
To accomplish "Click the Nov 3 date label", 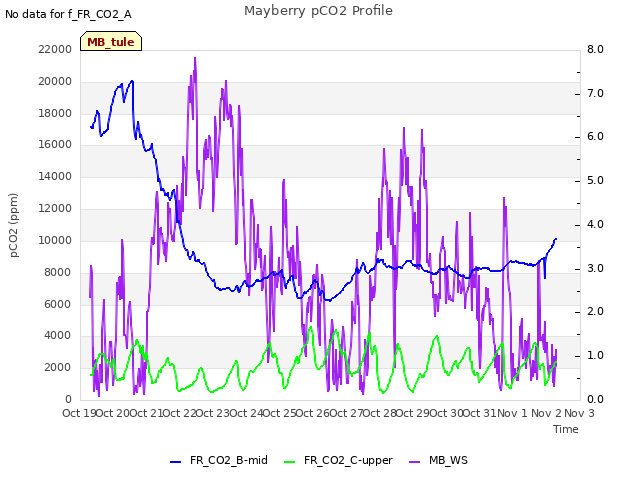I will click(x=580, y=413).
